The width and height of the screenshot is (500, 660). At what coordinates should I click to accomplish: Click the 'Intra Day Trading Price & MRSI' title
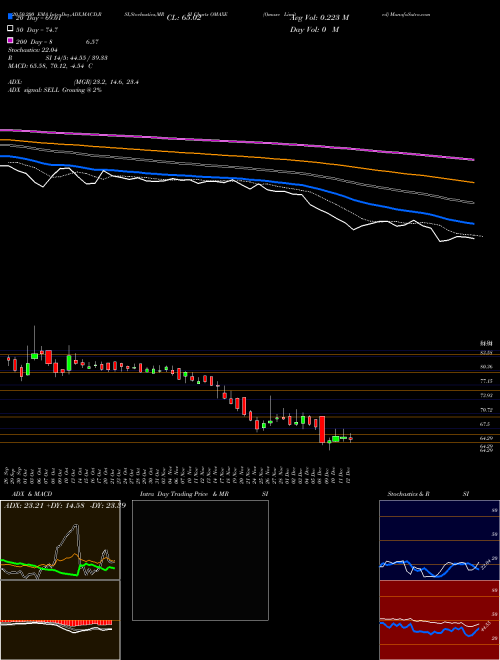pos(204,494)
